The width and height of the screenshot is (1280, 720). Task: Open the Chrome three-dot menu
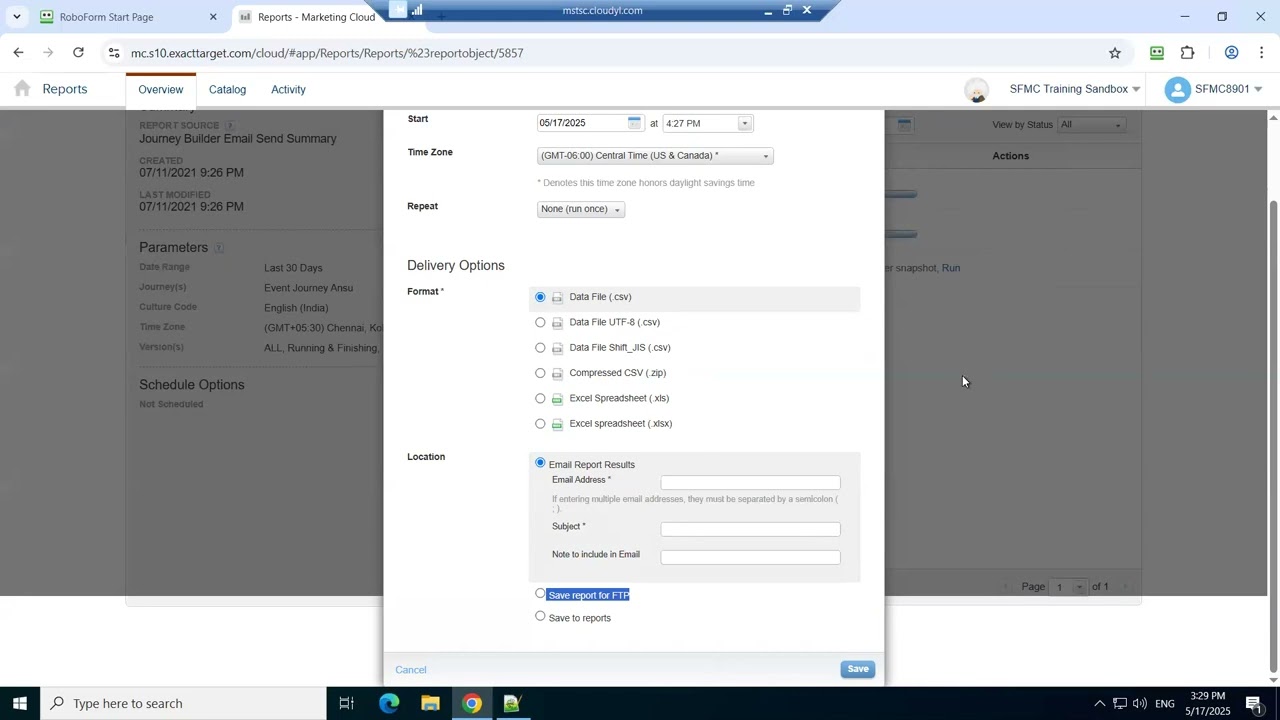pos(1262,53)
